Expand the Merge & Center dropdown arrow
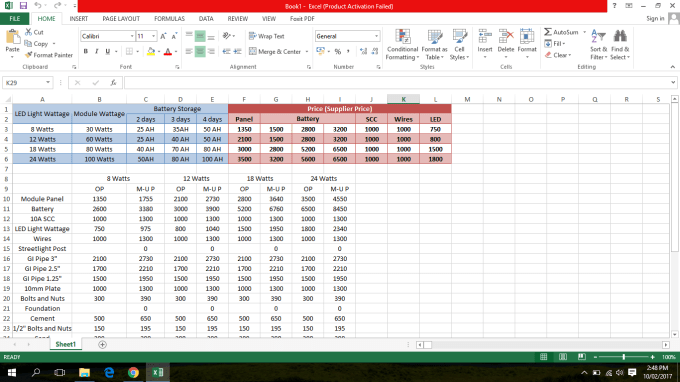 307,52
